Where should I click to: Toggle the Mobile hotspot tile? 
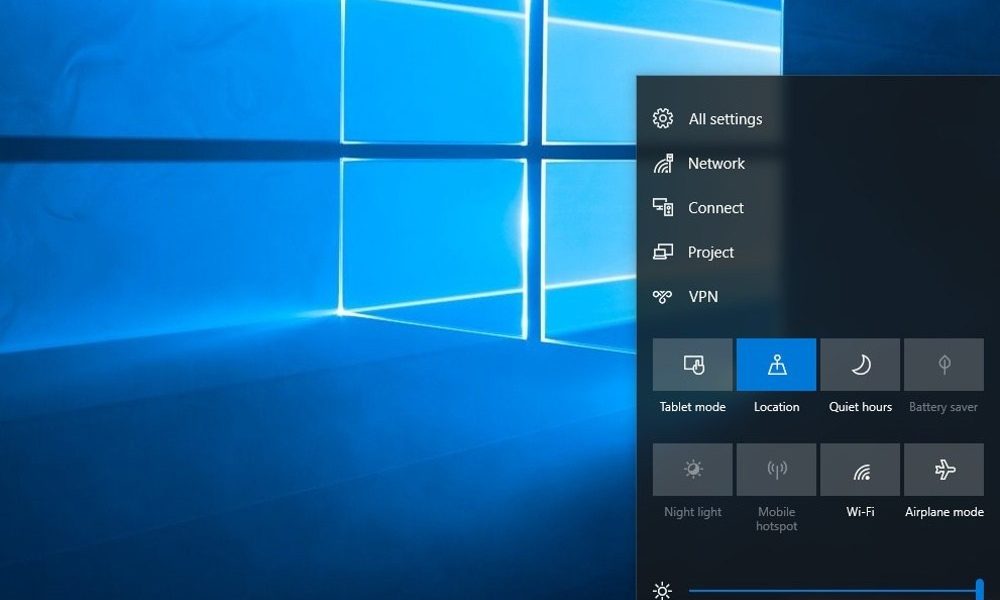(776, 469)
